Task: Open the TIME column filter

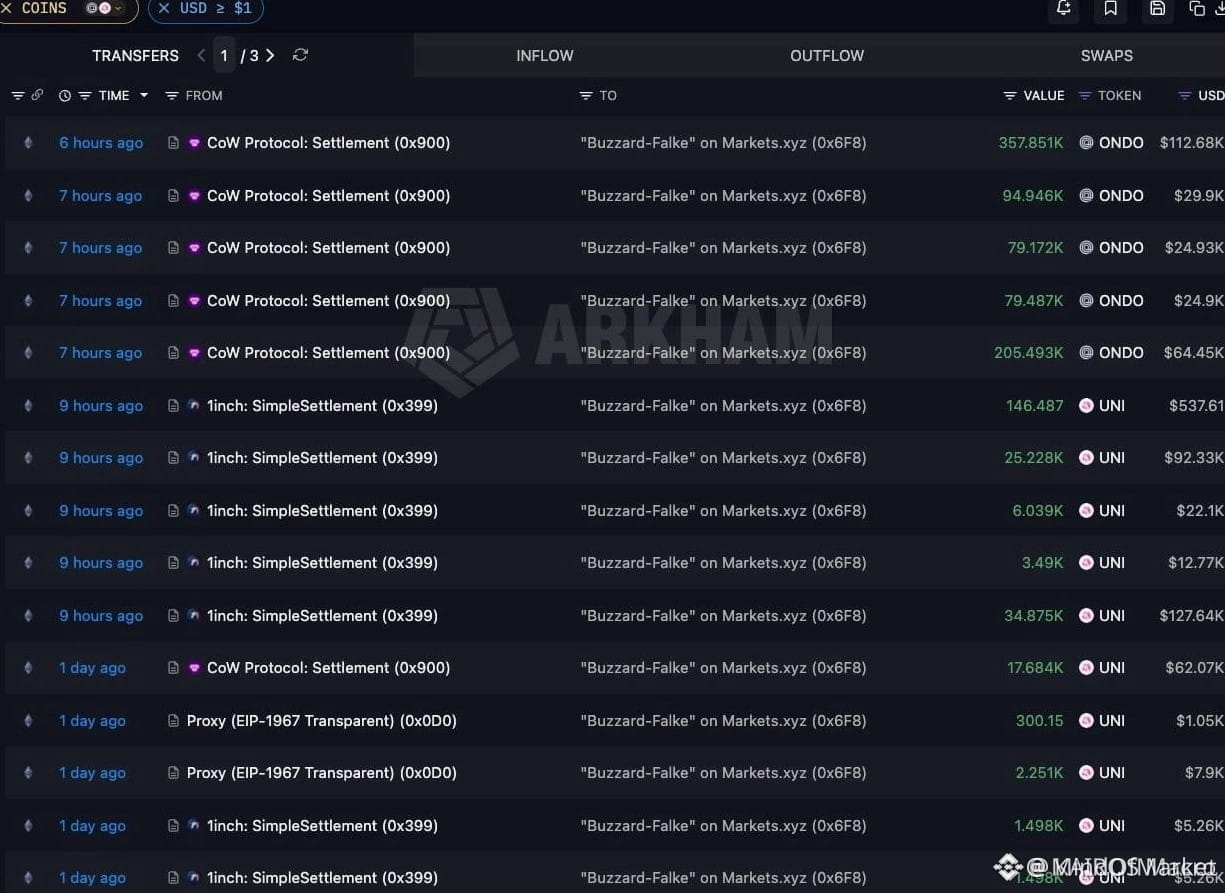Action: [85, 96]
